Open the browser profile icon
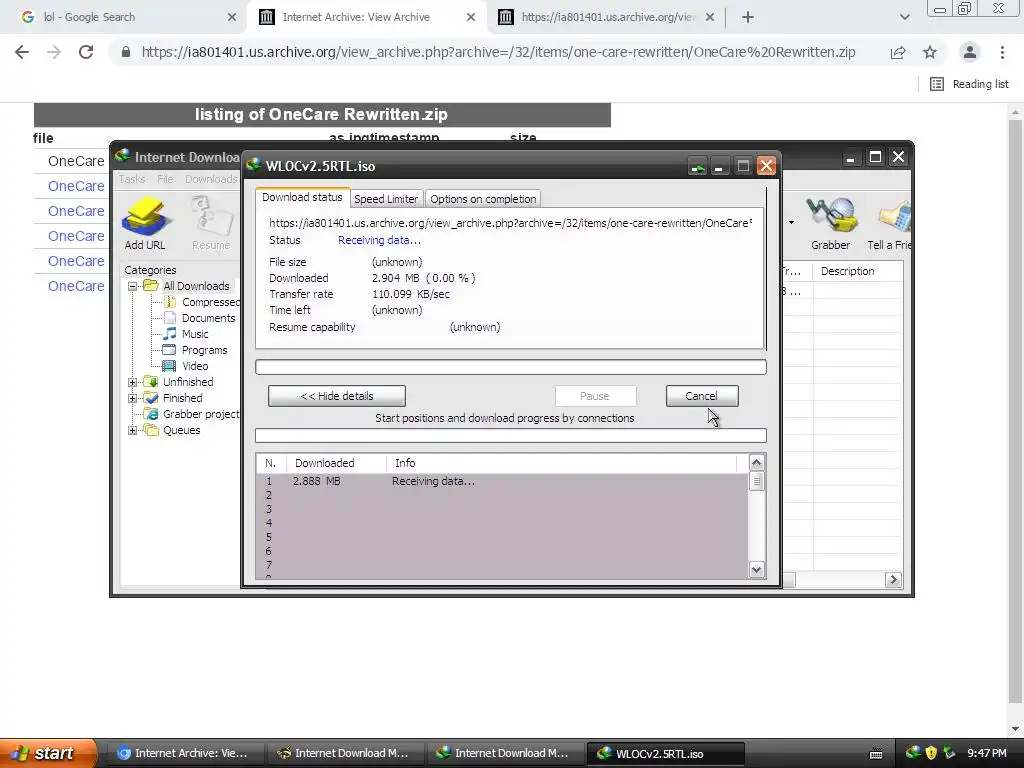The width and height of the screenshot is (1024, 768). (x=970, y=52)
